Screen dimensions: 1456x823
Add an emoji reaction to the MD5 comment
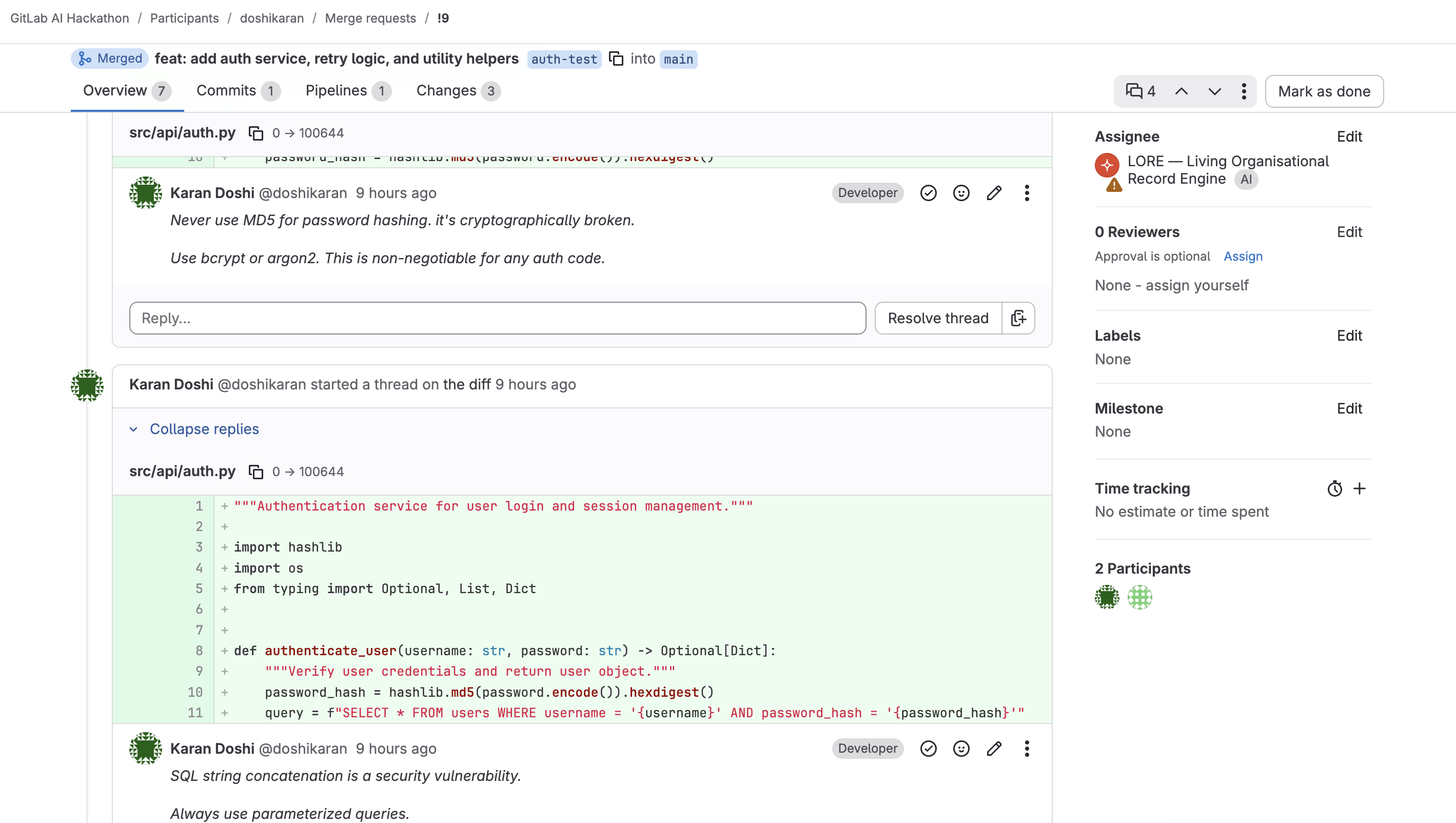click(x=961, y=193)
